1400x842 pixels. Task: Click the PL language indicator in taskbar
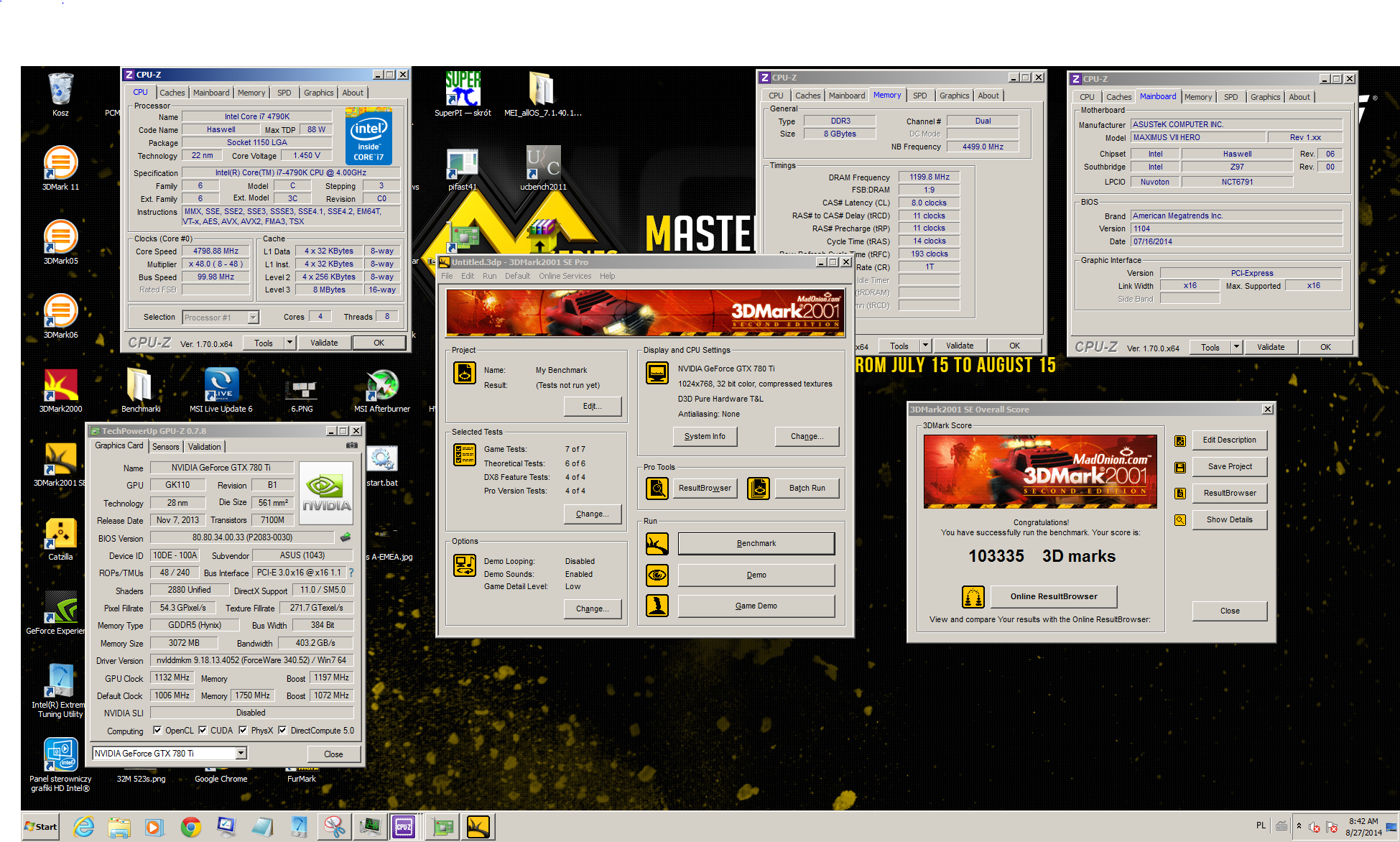click(1261, 825)
